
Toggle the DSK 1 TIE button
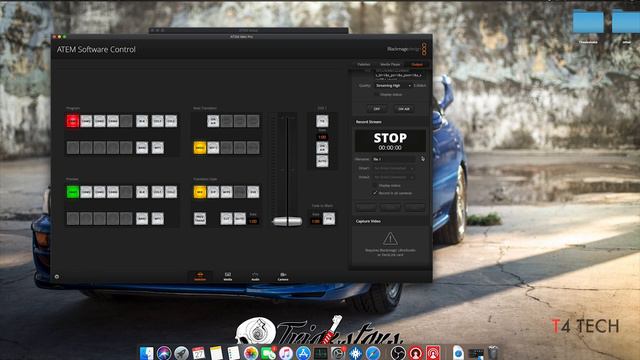pos(322,121)
